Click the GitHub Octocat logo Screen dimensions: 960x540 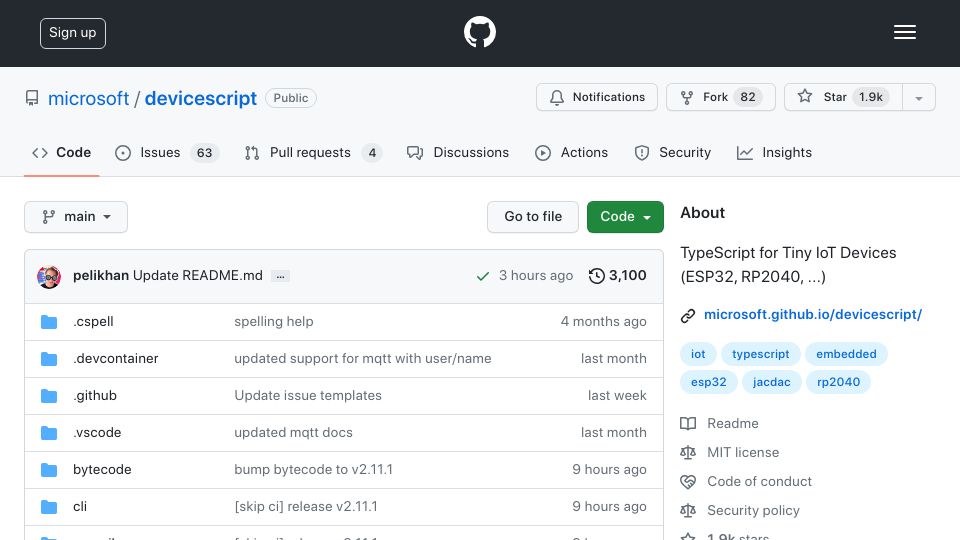click(x=479, y=32)
